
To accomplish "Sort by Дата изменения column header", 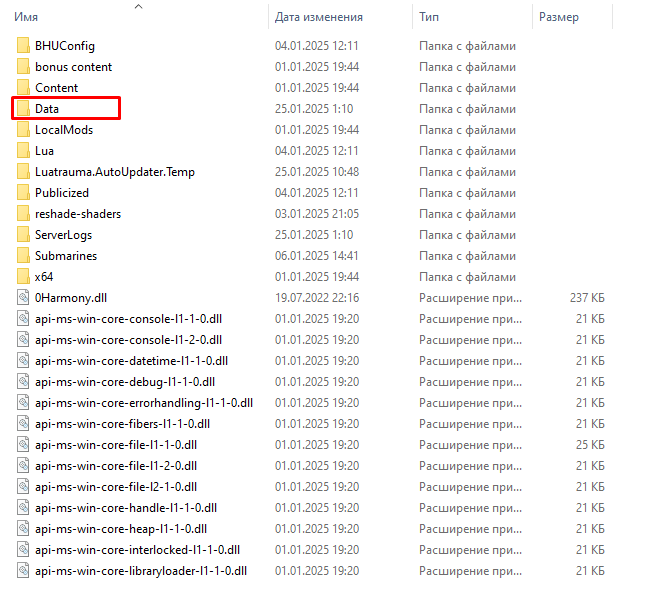I will pyautogui.click(x=318, y=17).
